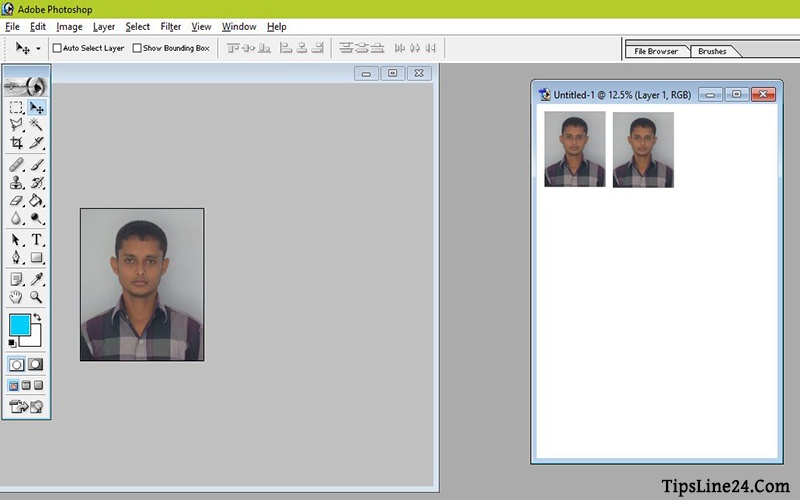The height and width of the screenshot is (500, 800).
Task: Select the Rectangular Marquee tool
Action: click(x=16, y=107)
